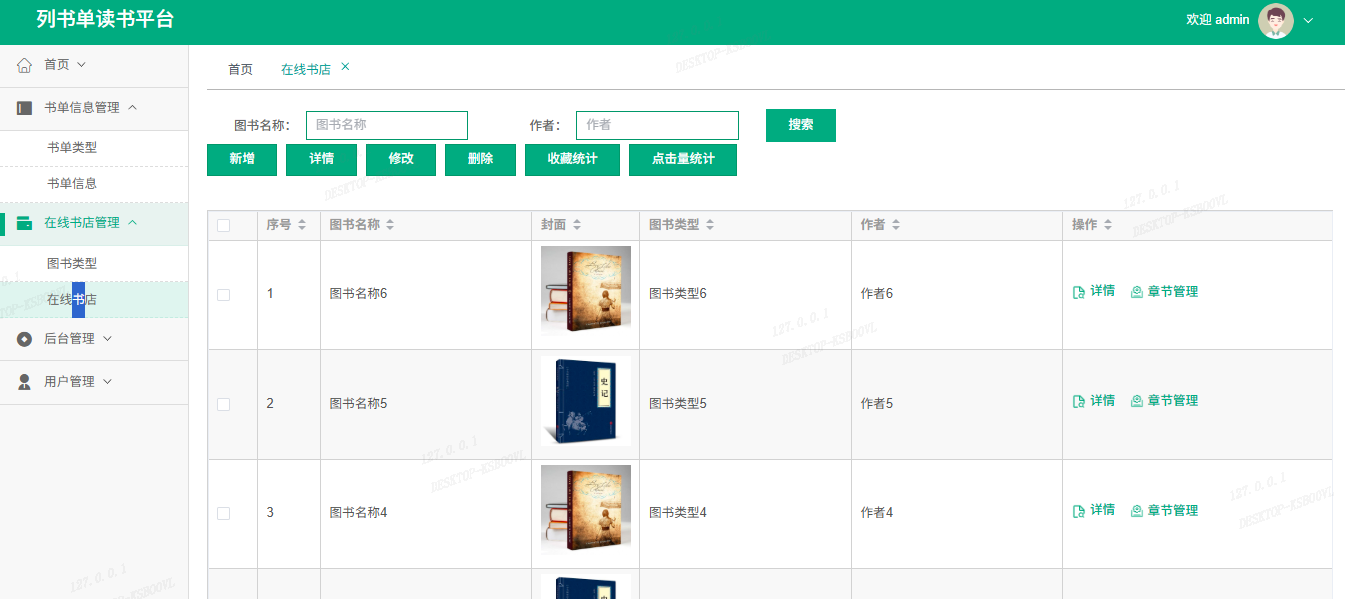Click the cover thumbnail of 图书名称4
The width and height of the screenshot is (1345, 599).
[586, 510]
